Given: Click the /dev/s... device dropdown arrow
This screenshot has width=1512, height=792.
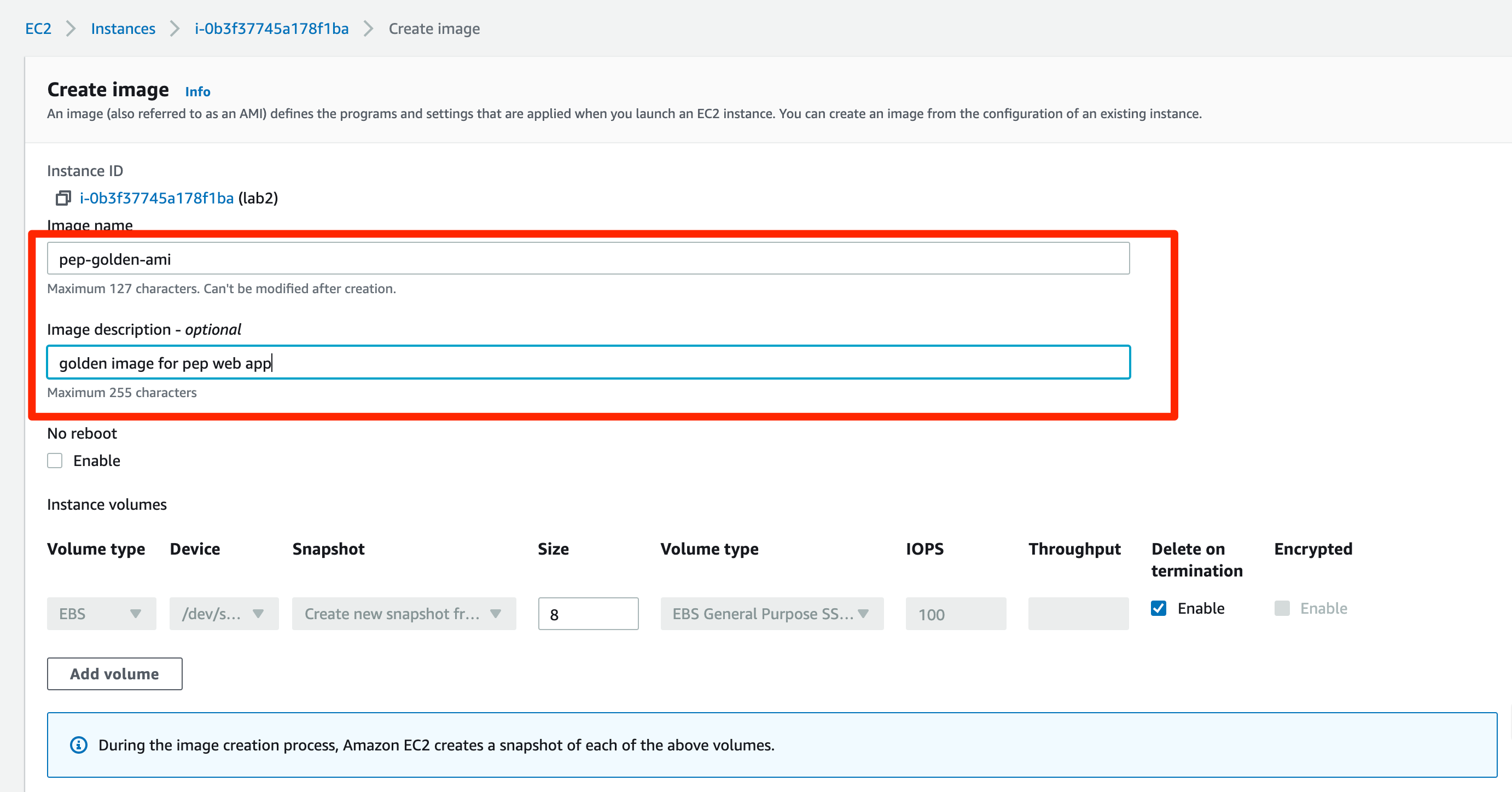Looking at the screenshot, I should pos(258,614).
